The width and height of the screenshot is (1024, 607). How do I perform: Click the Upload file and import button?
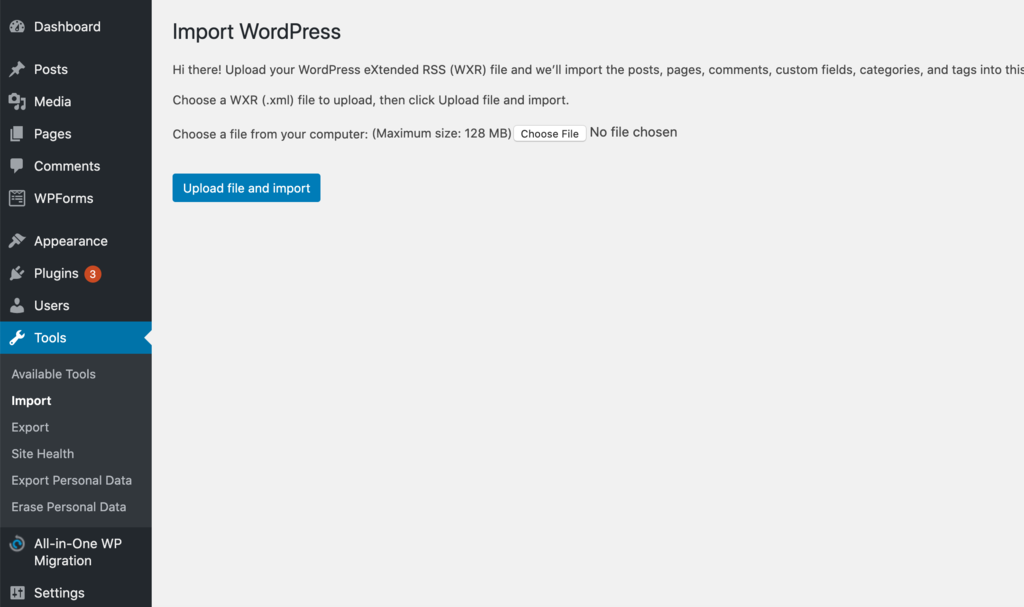coord(246,187)
